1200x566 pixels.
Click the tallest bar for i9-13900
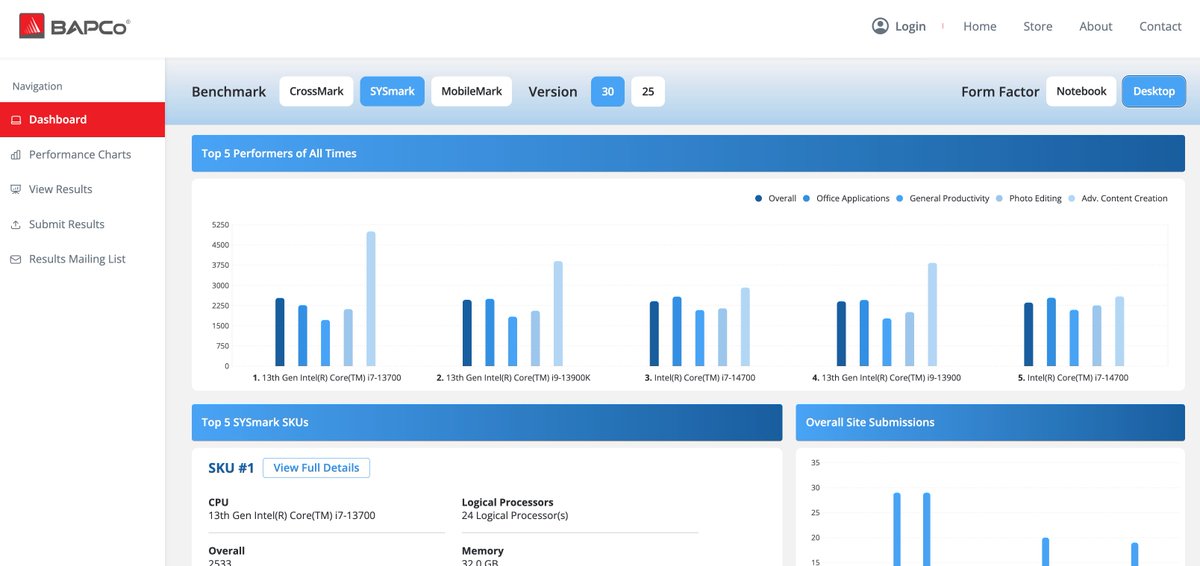932,315
